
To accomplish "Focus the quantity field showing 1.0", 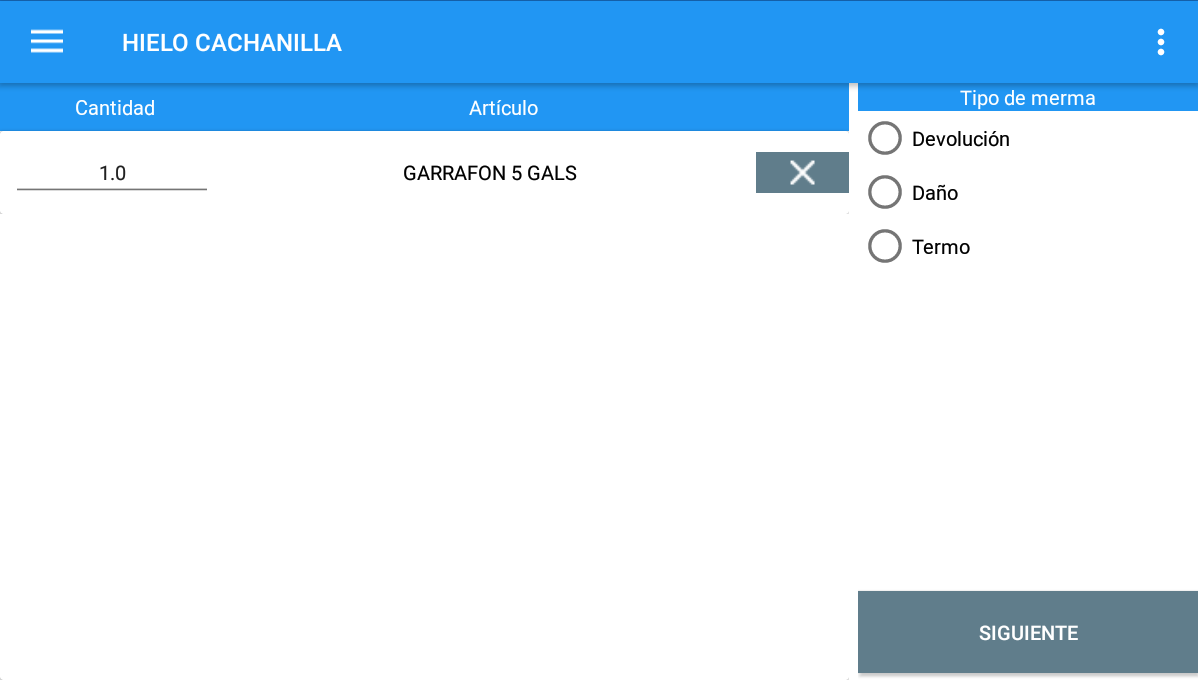I will pyautogui.click(x=112, y=174).
